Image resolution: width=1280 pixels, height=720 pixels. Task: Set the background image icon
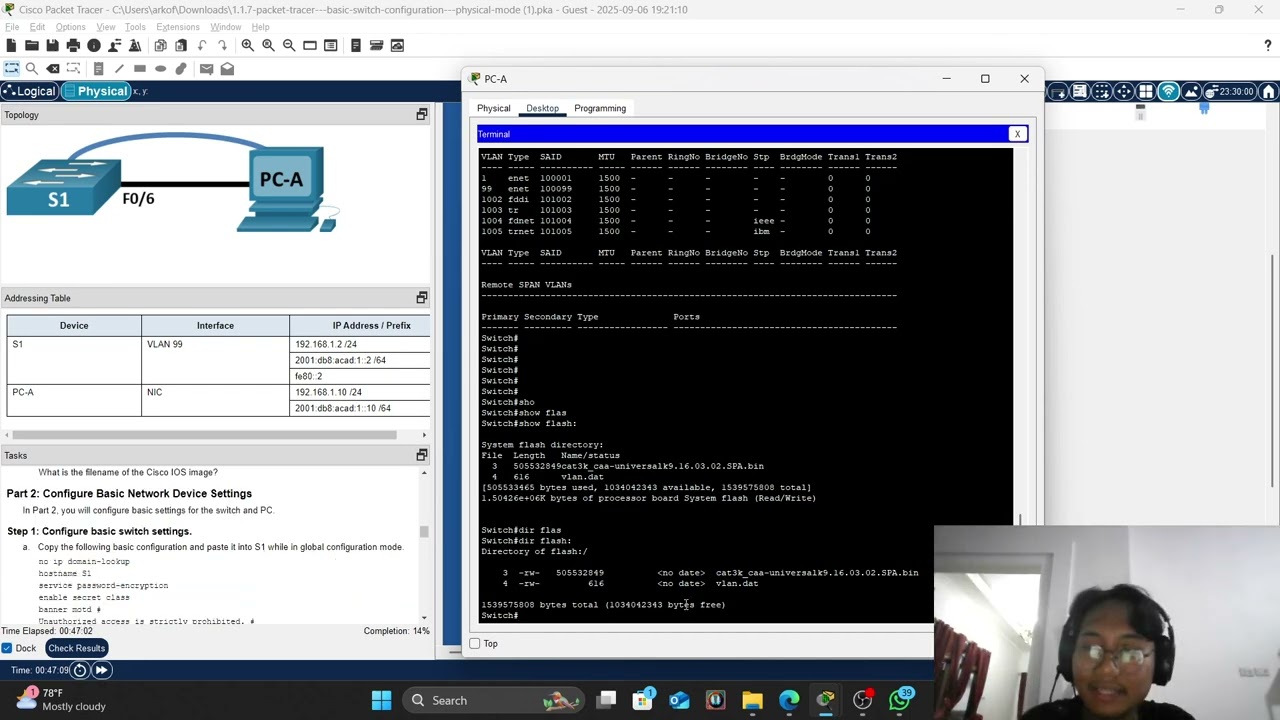(x=1191, y=91)
